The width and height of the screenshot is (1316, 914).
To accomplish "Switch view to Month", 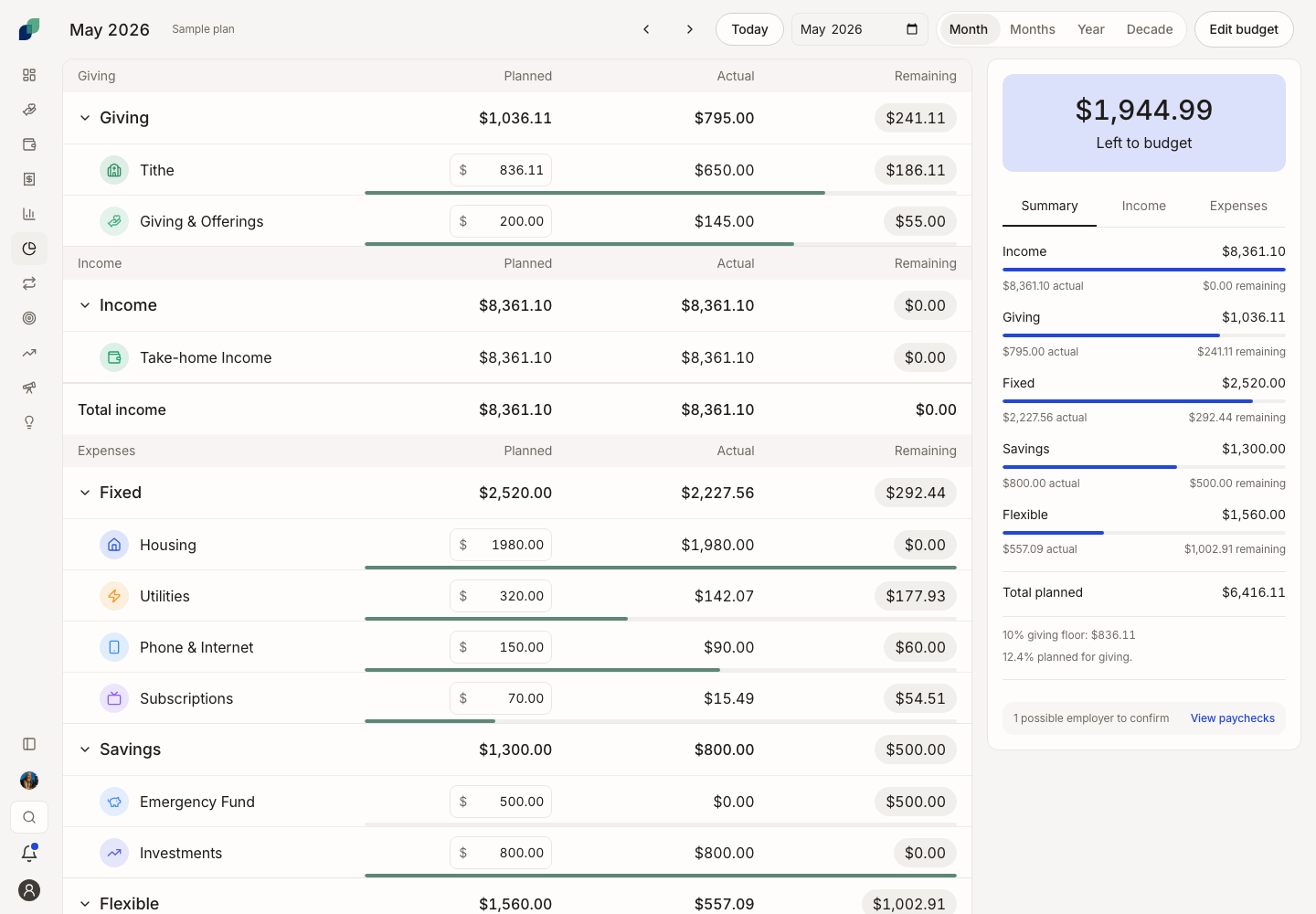I will coord(969,29).
